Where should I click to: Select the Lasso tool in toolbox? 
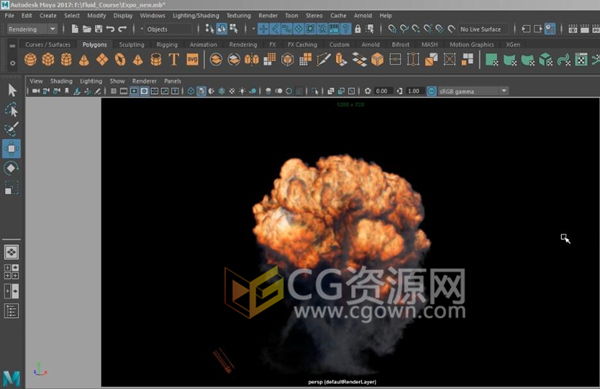[11, 110]
